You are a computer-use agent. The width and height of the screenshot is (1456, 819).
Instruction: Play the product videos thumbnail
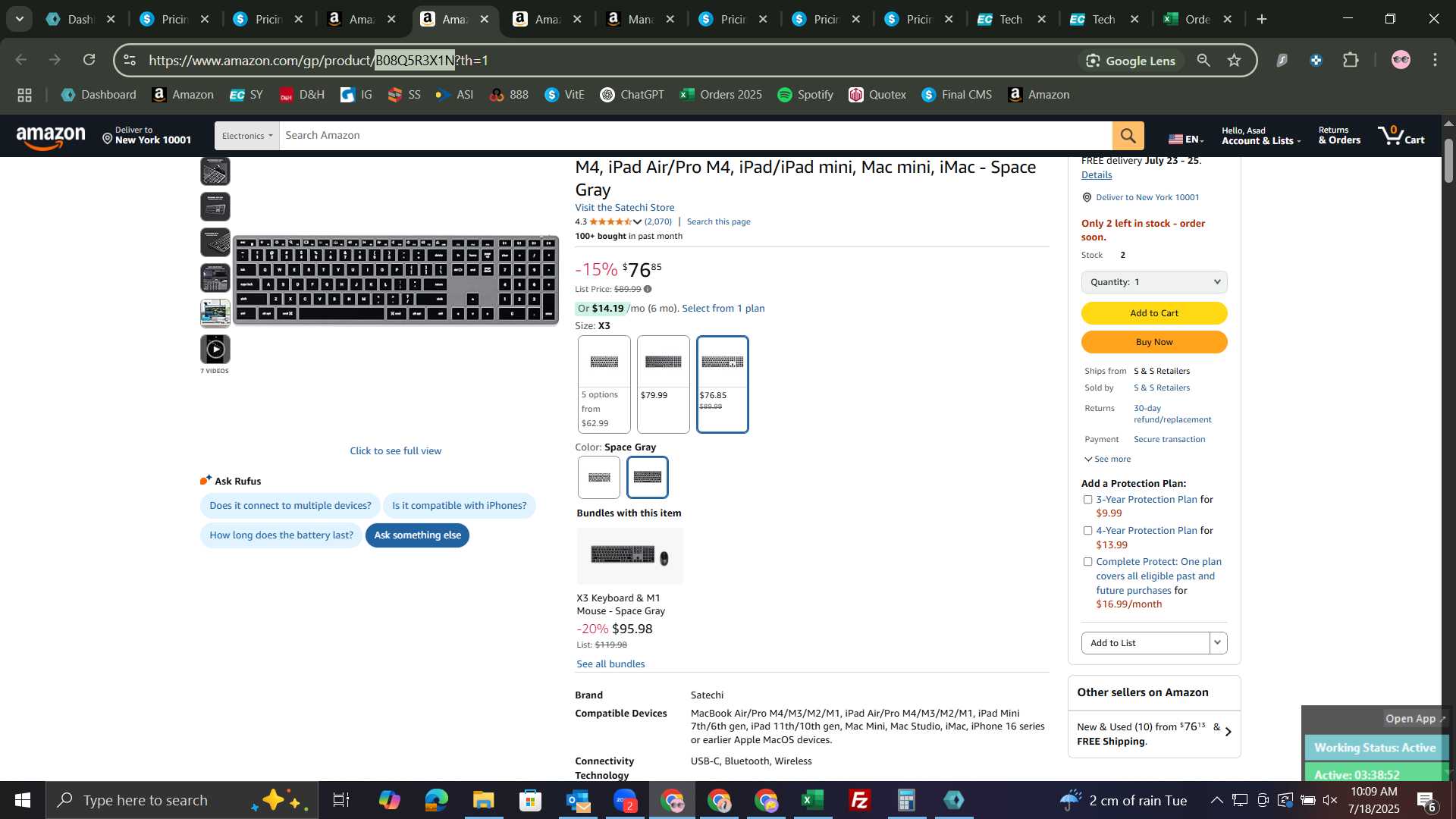click(215, 350)
